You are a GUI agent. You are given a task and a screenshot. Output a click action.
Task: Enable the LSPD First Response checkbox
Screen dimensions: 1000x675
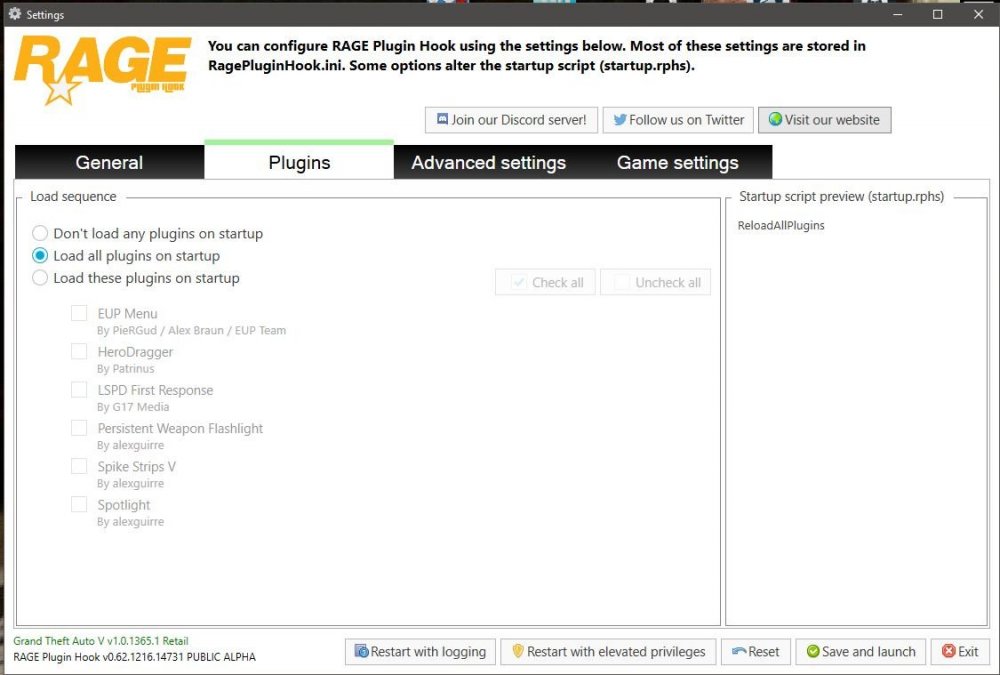pyautogui.click(x=79, y=390)
